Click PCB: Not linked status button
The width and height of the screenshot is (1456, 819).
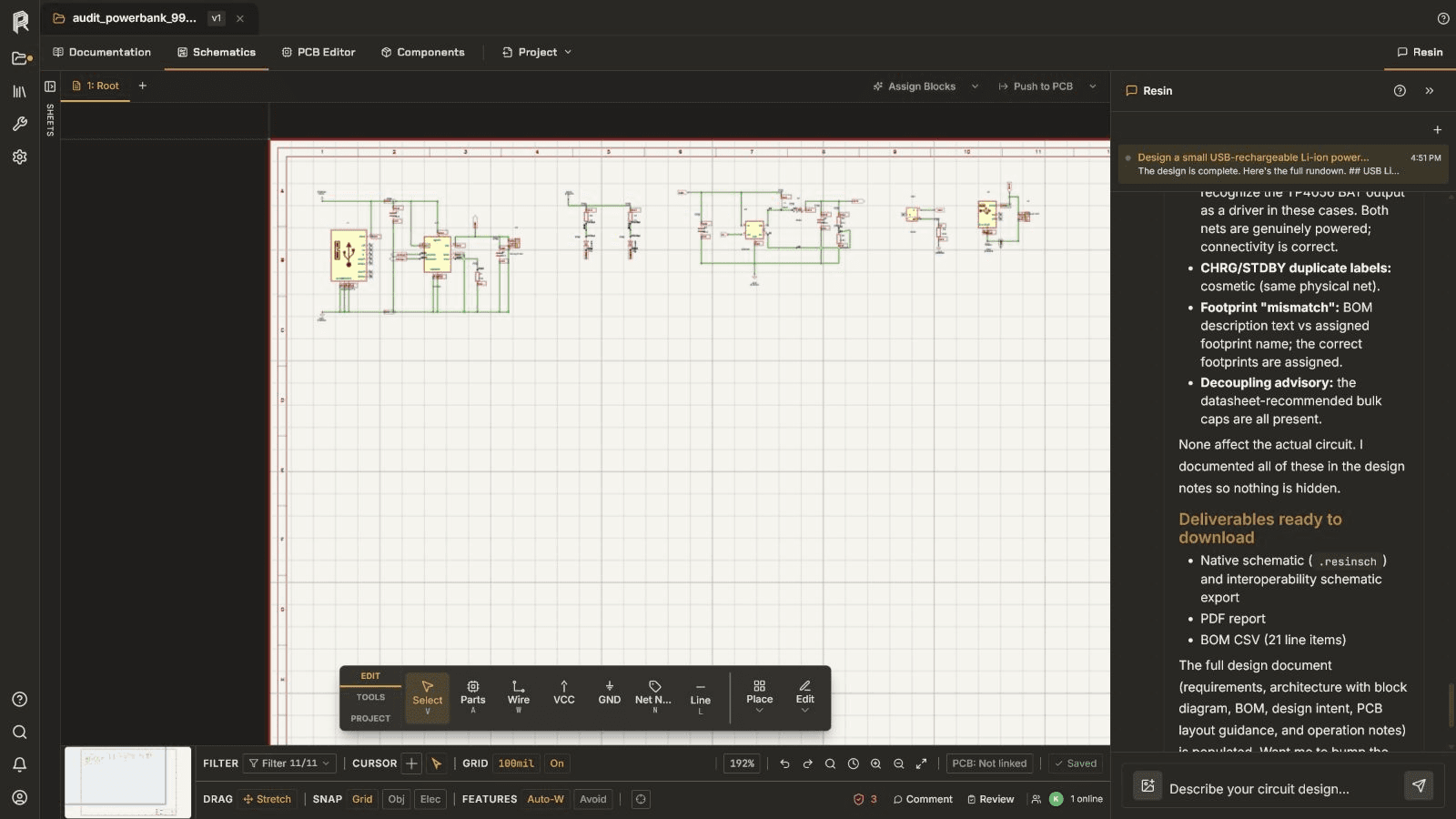click(x=989, y=763)
